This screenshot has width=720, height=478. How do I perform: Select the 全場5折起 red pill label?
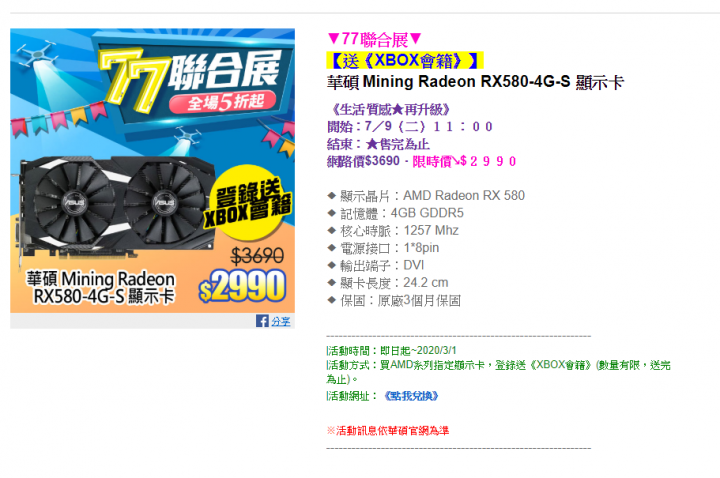pyautogui.click(x=223, y=102)
